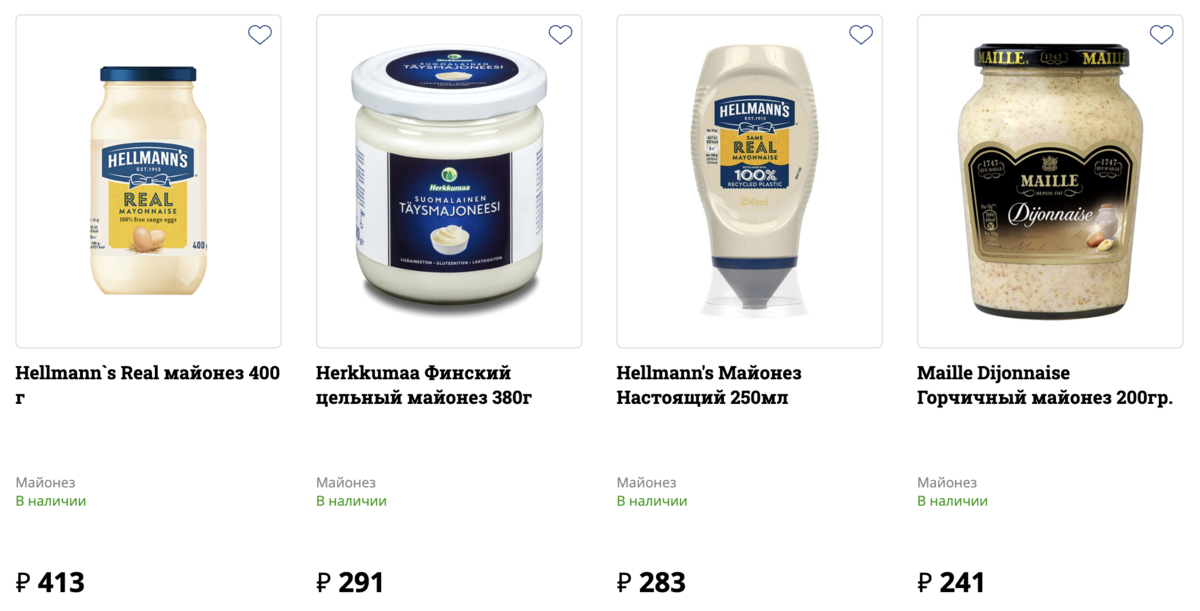
Task: Open 'Hellmann's Майонез Настоящий 250мл' link
Action: coord(709,385)
